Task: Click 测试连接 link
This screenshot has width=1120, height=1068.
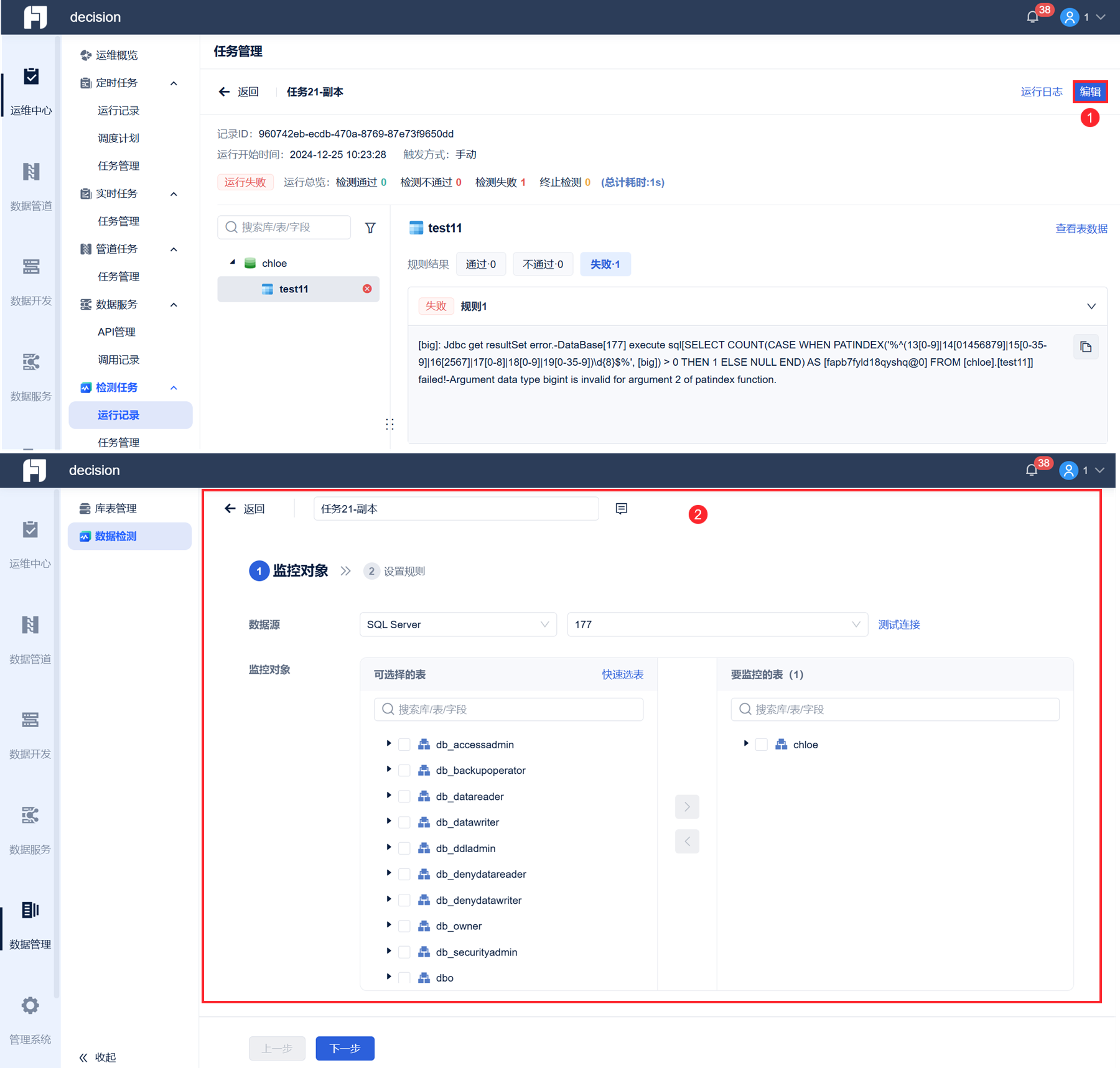Action: point(898,625)
